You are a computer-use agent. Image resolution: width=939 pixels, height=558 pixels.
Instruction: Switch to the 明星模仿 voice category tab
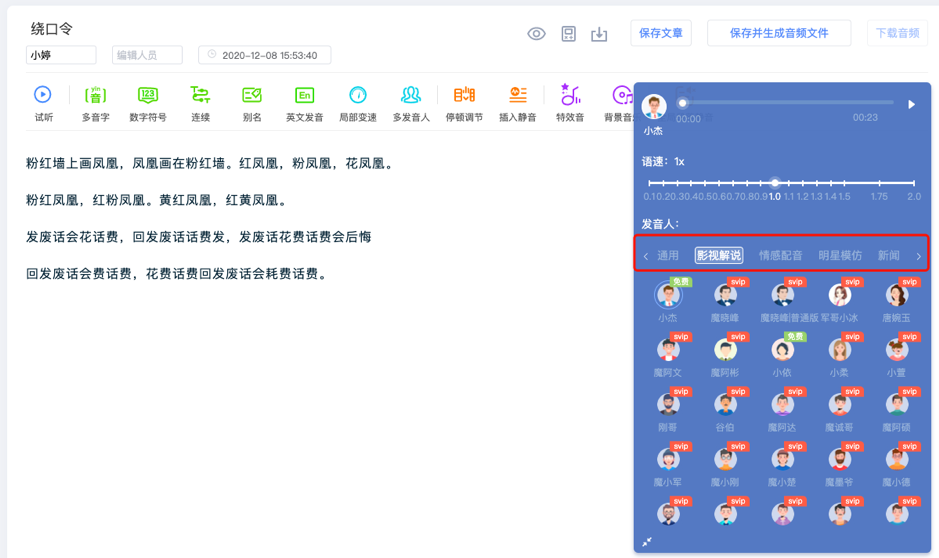pos(840,256)
